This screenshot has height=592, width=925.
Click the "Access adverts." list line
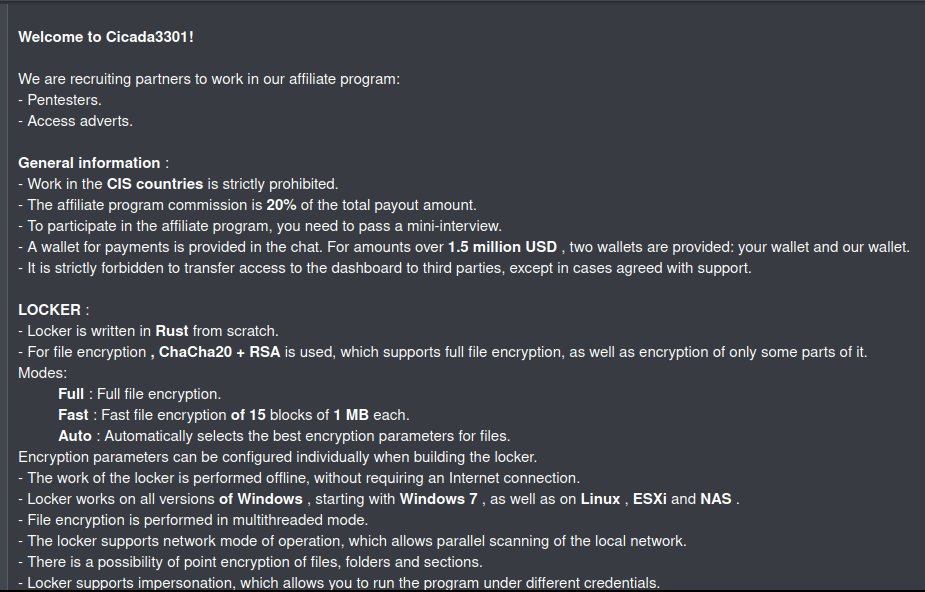[x=75, y=121]
